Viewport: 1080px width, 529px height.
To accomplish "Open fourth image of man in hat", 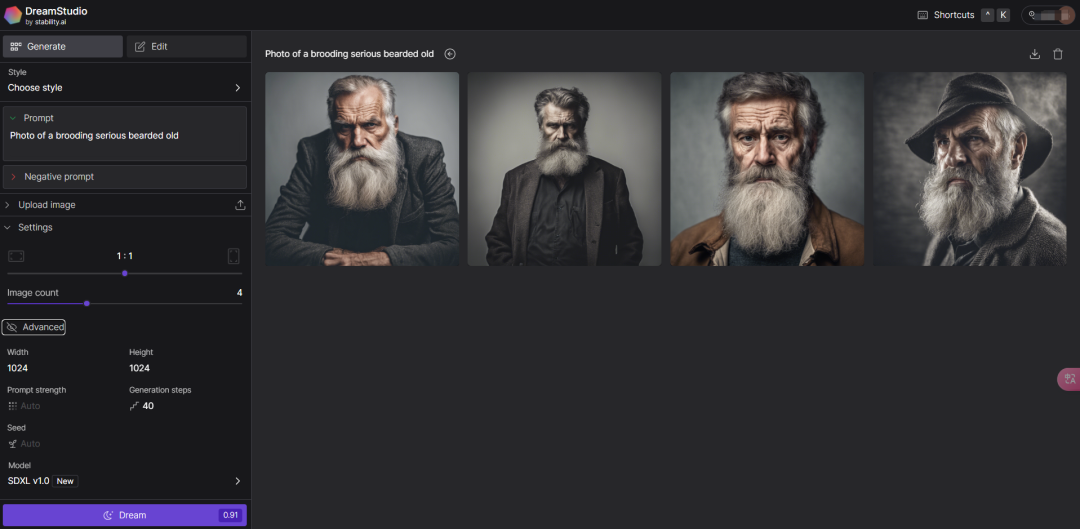I will point(970,169).
